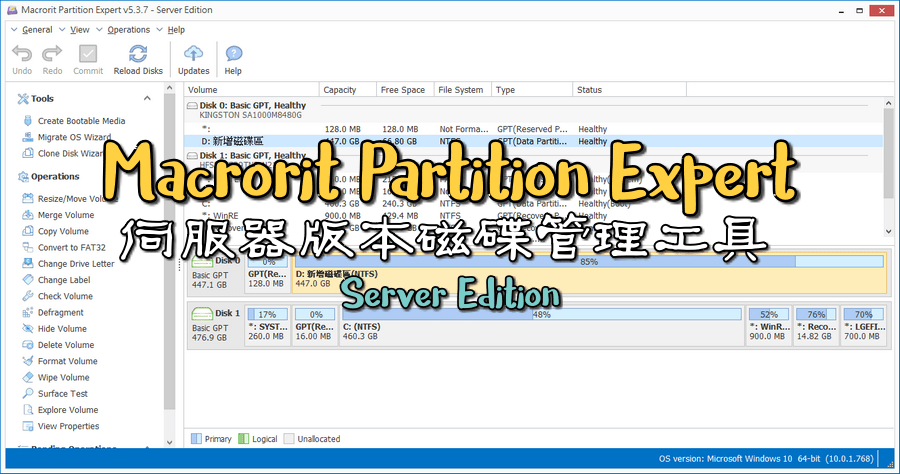This screenshot has height=474, width=900.
Task: Choose the Format Volume operation
Action: [60, 361]
